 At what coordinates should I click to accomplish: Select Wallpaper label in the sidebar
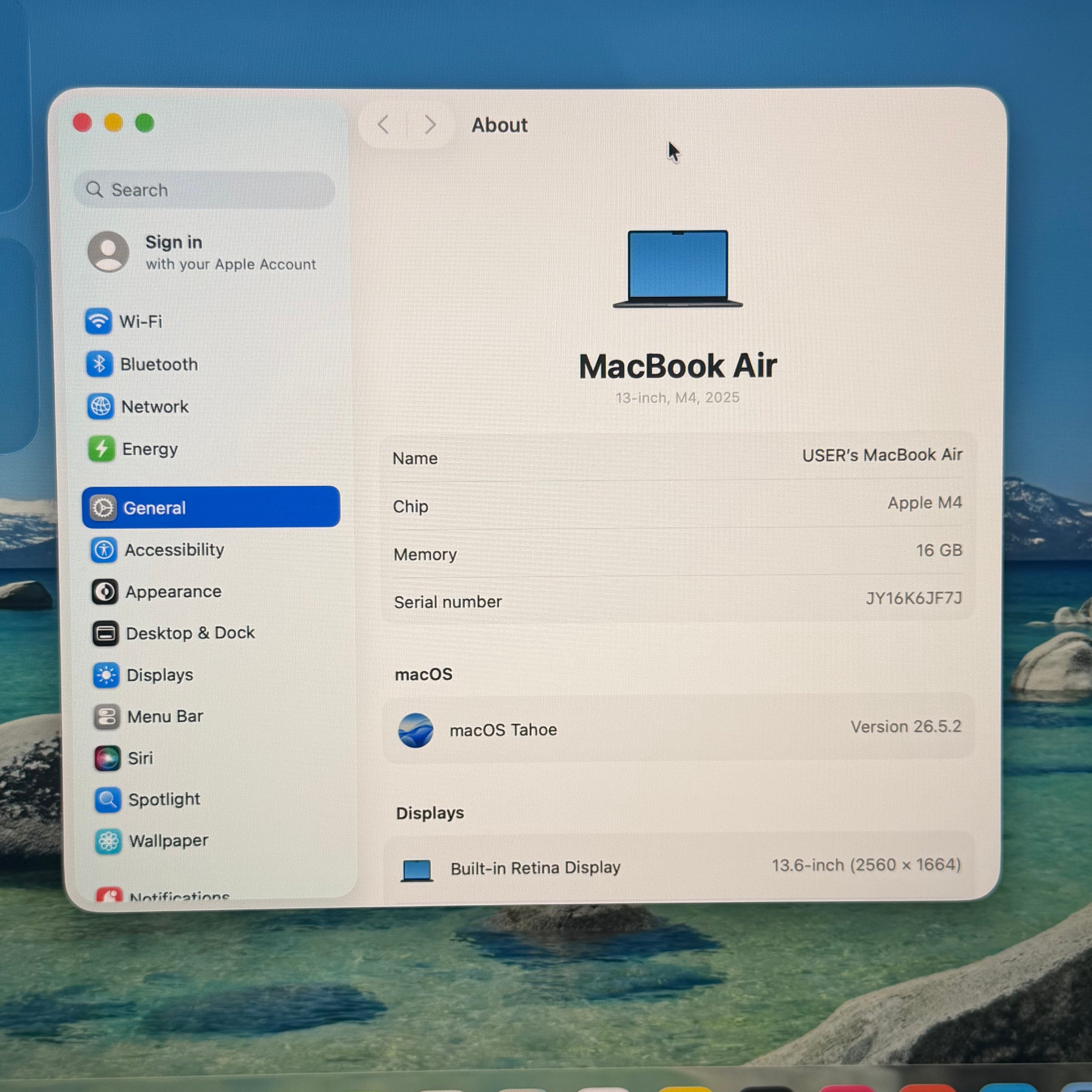[168, 841]
